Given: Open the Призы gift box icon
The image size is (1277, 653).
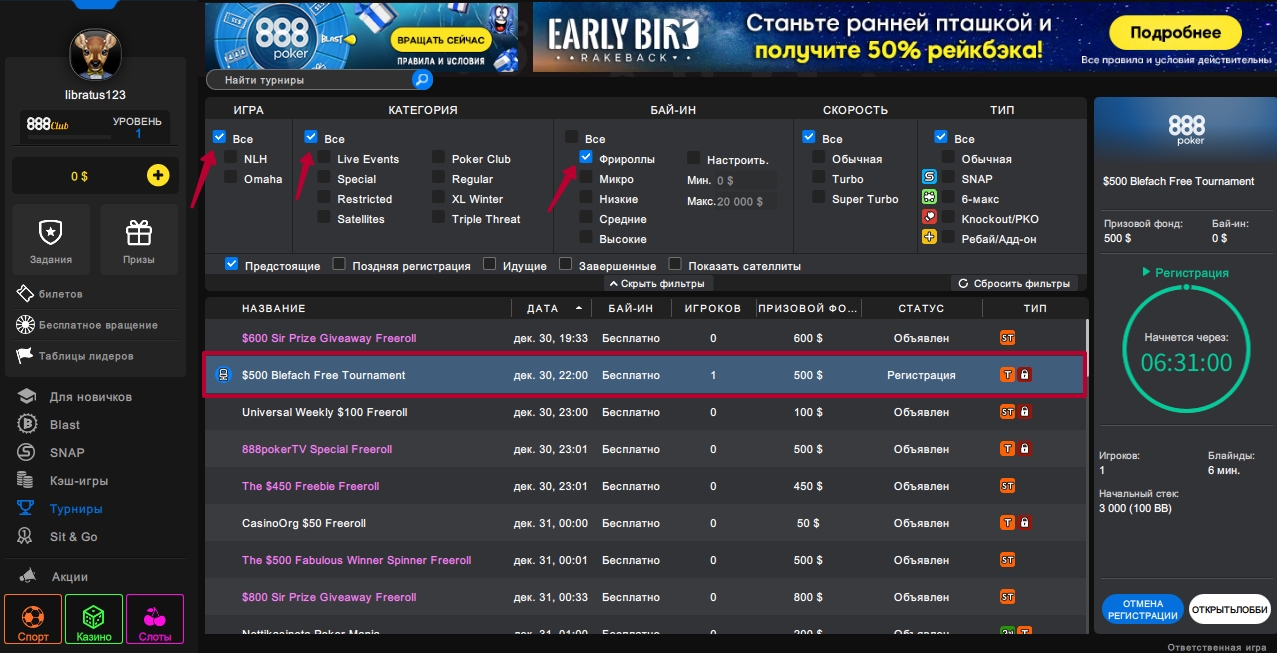Looking at the screenshot, I should 139,232.
